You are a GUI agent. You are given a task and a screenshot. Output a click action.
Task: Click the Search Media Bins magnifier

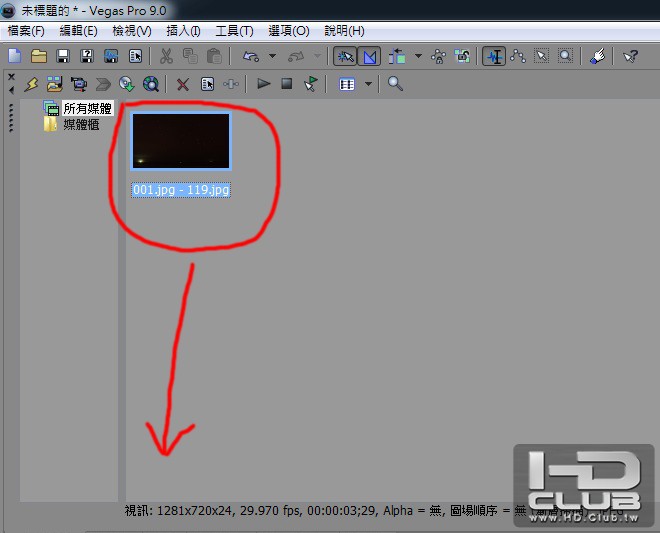click(x=395, y=84)
